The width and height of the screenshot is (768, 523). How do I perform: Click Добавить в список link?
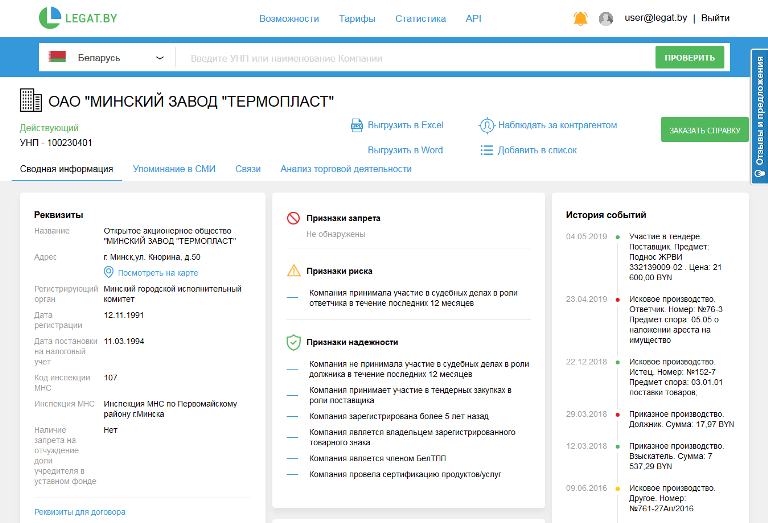point(537,150)
